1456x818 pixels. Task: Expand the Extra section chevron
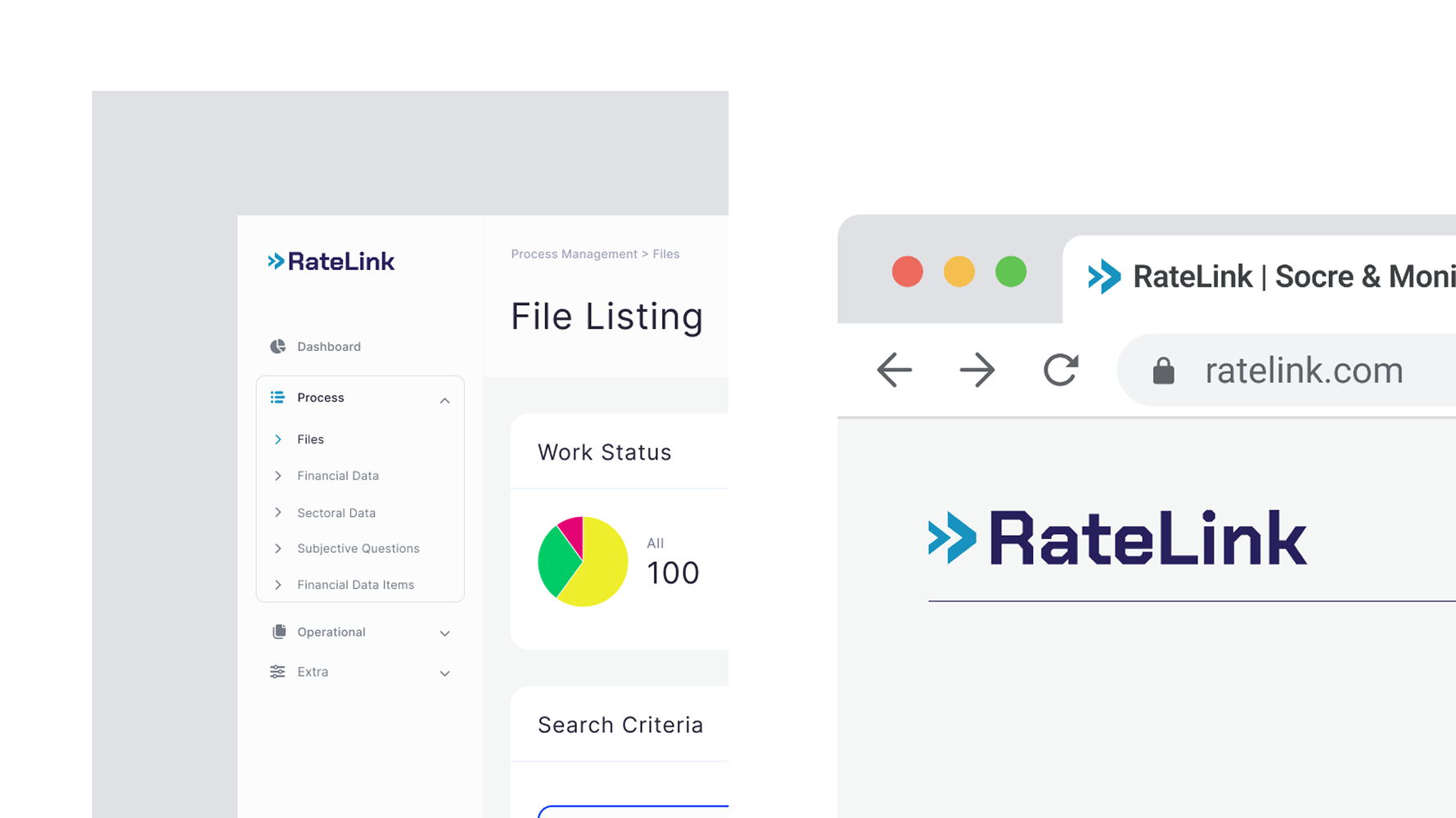point(444,673)
